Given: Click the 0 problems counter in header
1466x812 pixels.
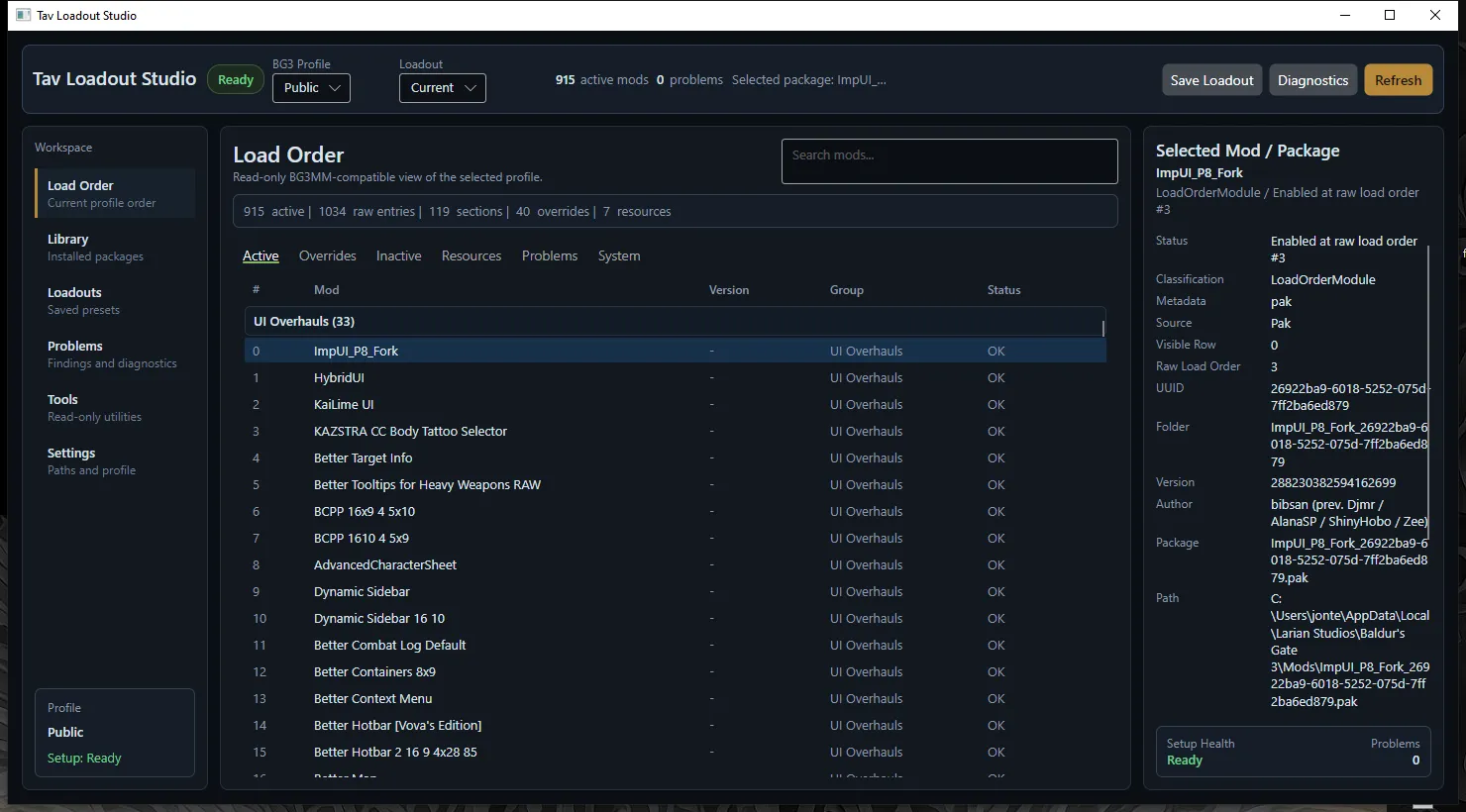Looking at the screenshot, I should coord(689,80).
